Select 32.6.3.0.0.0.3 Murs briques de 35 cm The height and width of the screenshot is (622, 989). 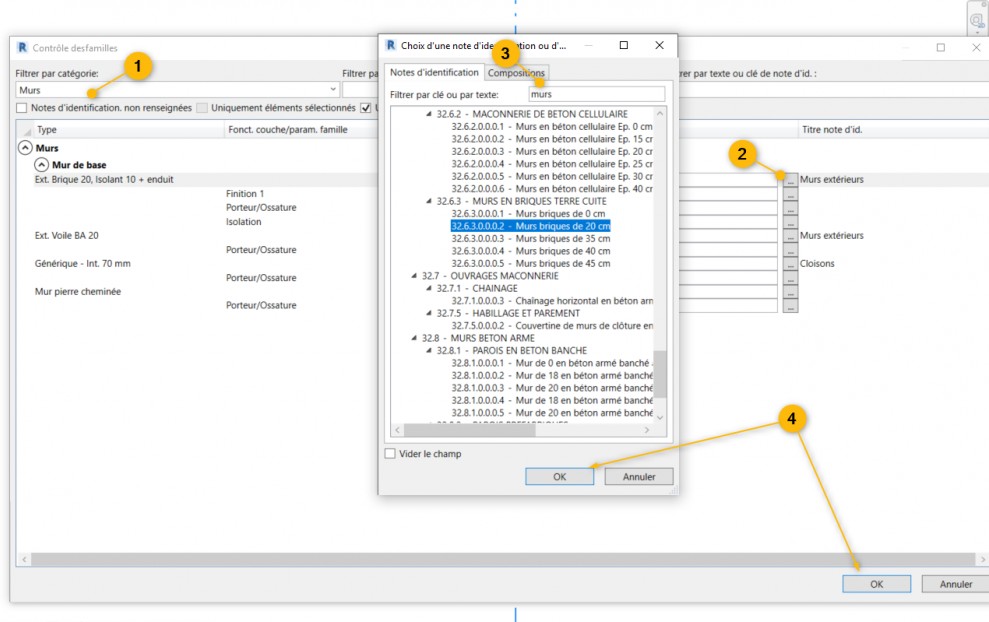point(530,238)
